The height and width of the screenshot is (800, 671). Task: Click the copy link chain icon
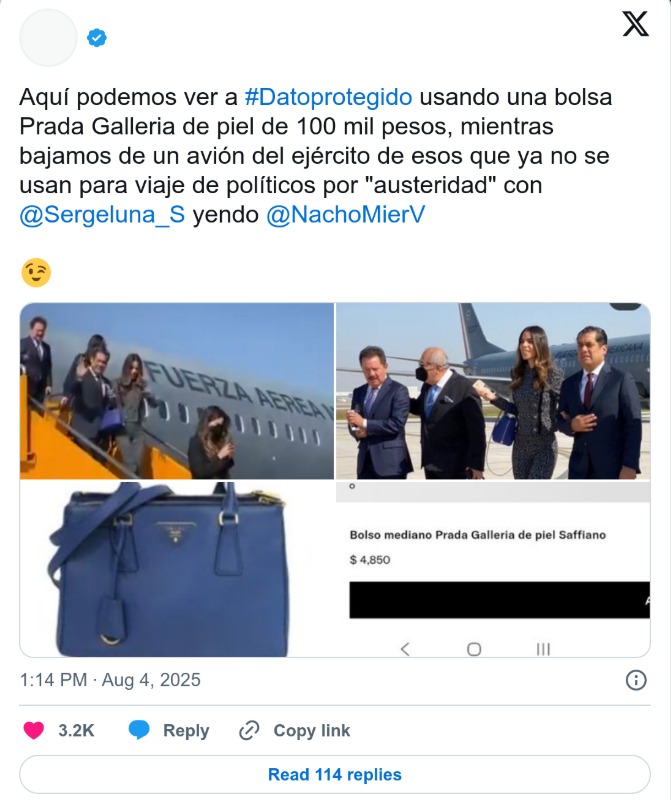click(x=249, y=730)
